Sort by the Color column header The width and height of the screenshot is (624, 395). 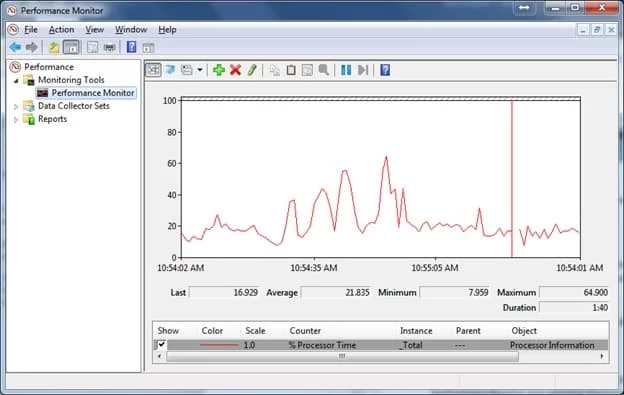212,331
